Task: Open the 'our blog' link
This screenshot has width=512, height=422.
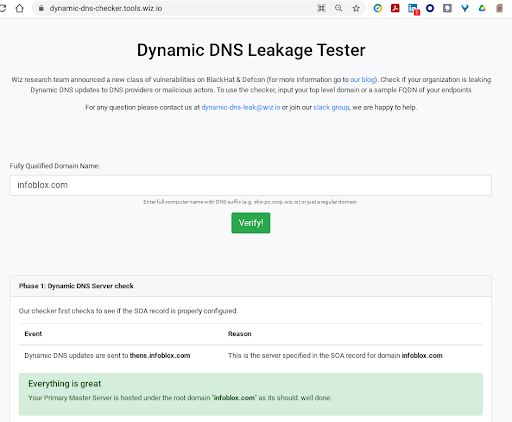Action: 362,80
